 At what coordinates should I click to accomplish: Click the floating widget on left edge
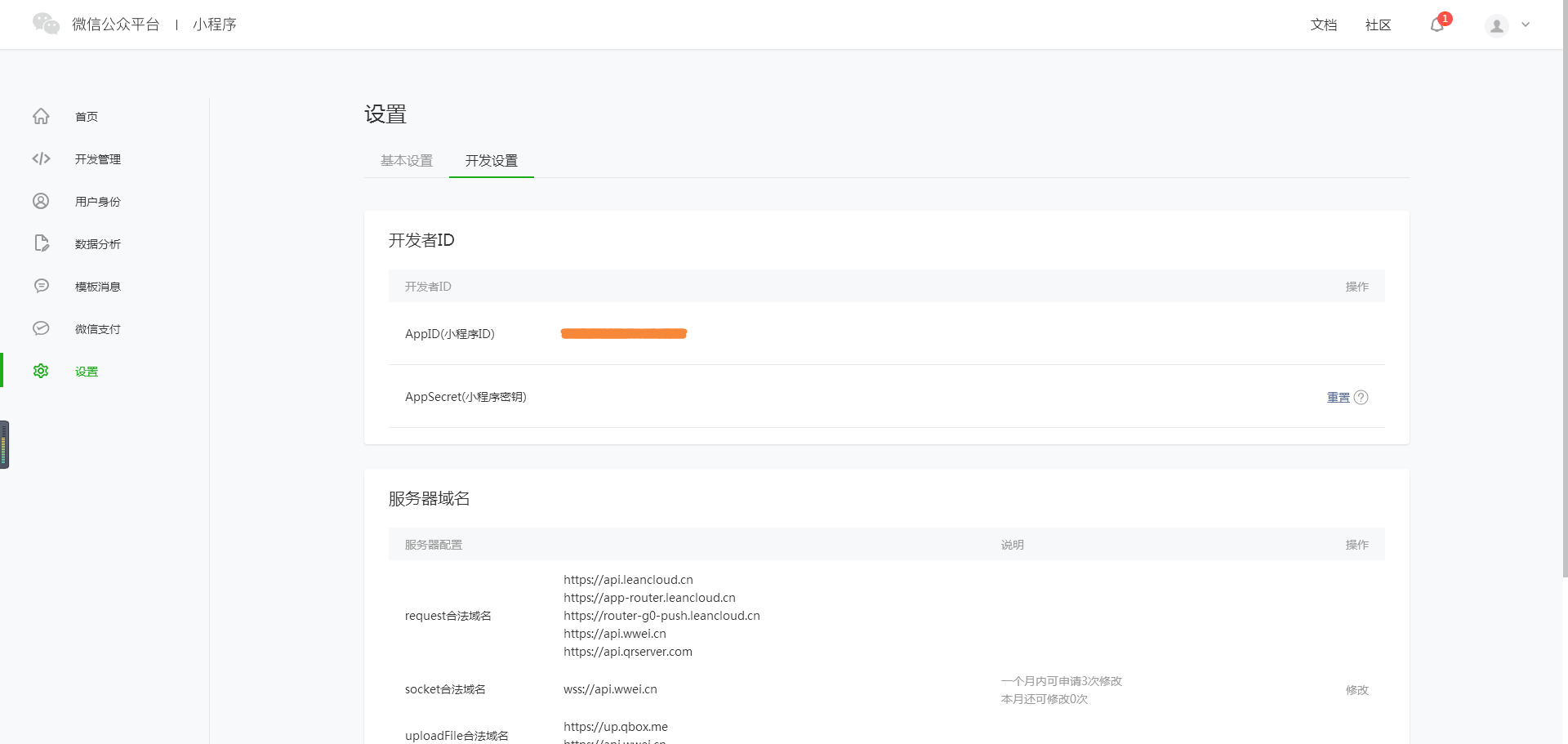[4, 444]
